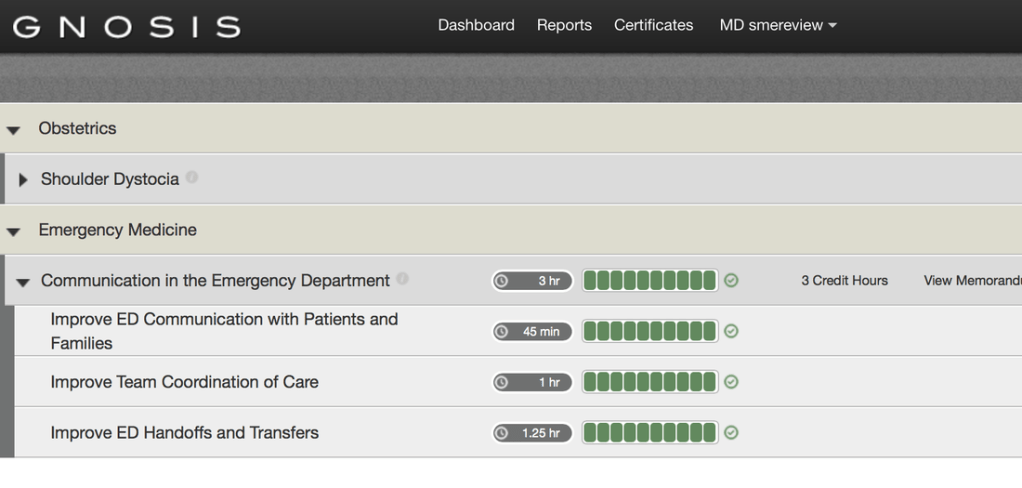The image size is (1022, 488).
Task: Click progress bar for Improve Team Coordination of Care
Action: [x=650, y=381]
